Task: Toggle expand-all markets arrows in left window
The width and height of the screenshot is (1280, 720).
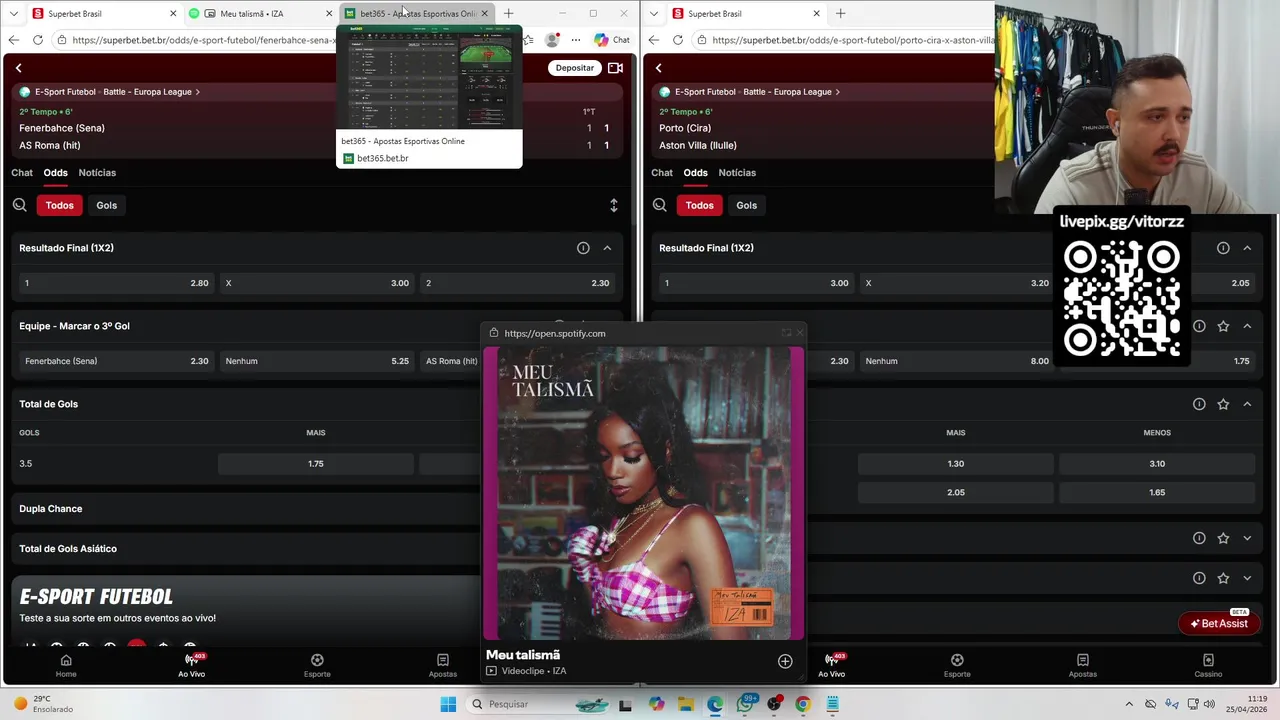Action: click(614, 205)
